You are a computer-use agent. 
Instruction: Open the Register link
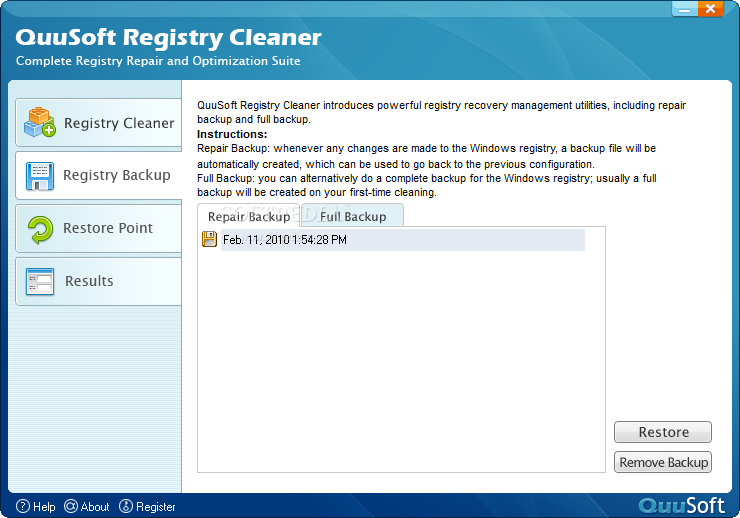click(147, 507)
